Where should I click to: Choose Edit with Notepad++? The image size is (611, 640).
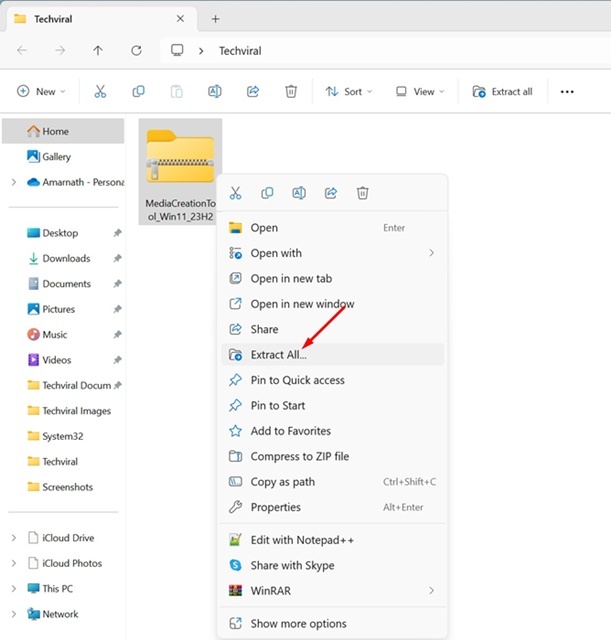332,540
